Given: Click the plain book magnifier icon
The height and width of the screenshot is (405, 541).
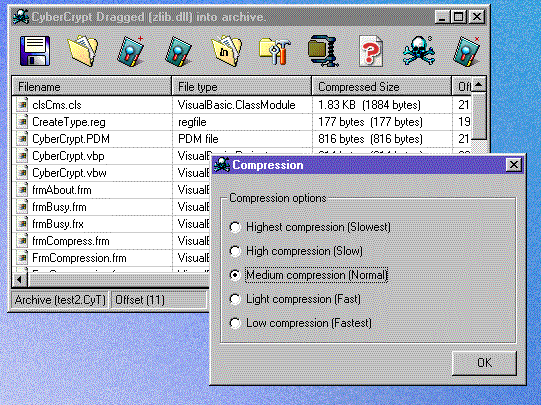Looking at the screenshot, I should click(178, 51).
